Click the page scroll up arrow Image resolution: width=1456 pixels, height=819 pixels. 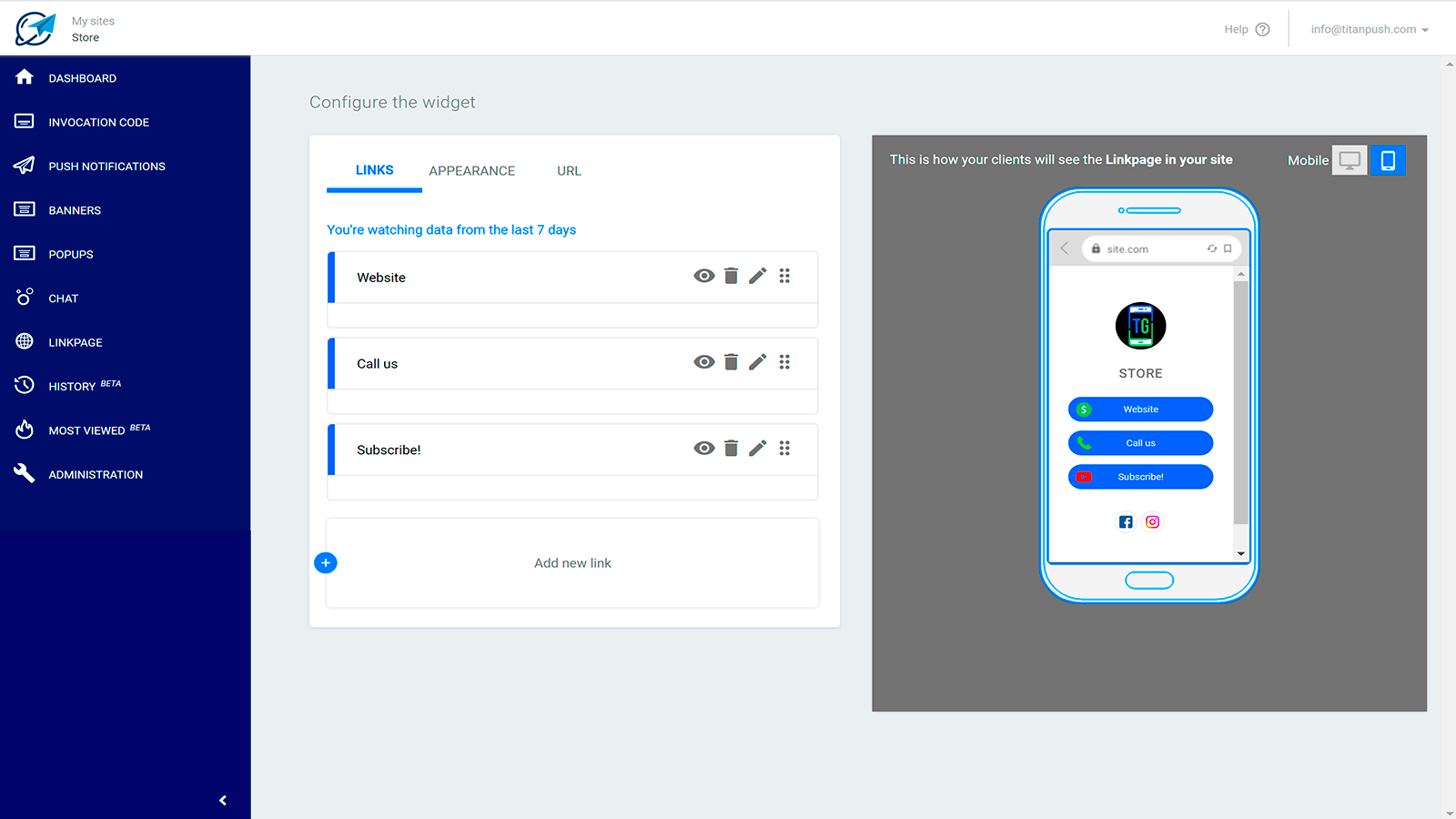pyautogui.click(x=1449, y=65)
